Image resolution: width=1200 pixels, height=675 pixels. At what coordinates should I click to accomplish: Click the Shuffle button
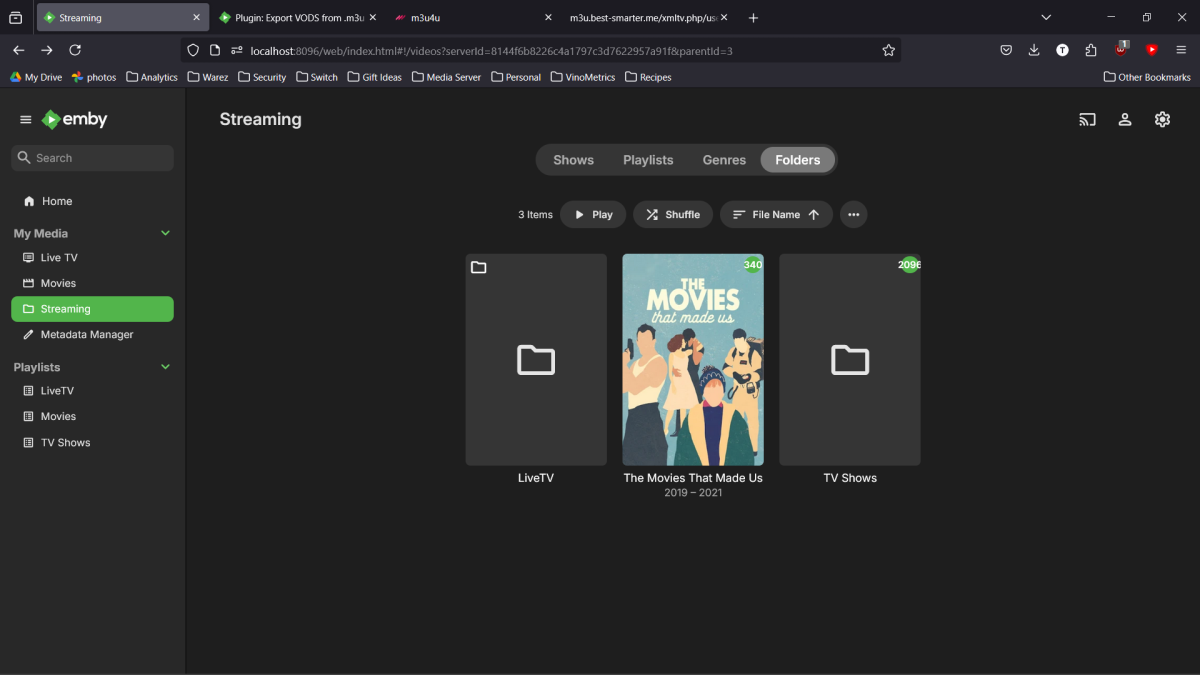[673, 215]
